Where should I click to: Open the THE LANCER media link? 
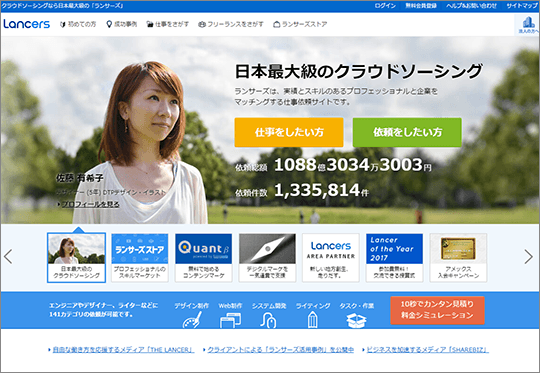click(x=123, y=350)
